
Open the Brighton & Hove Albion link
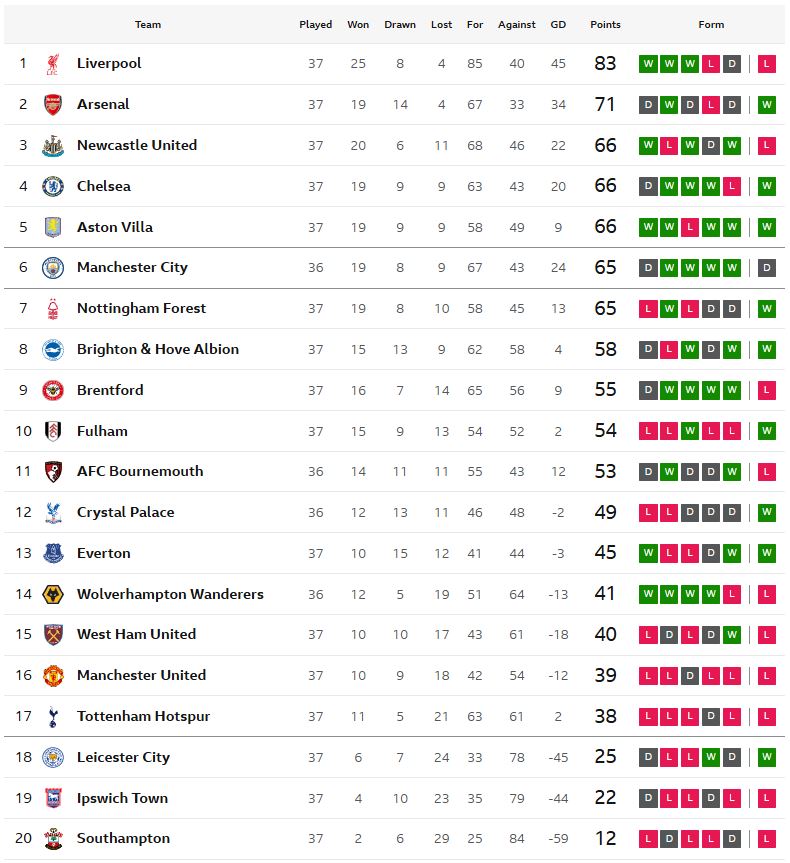click(158, 349)
